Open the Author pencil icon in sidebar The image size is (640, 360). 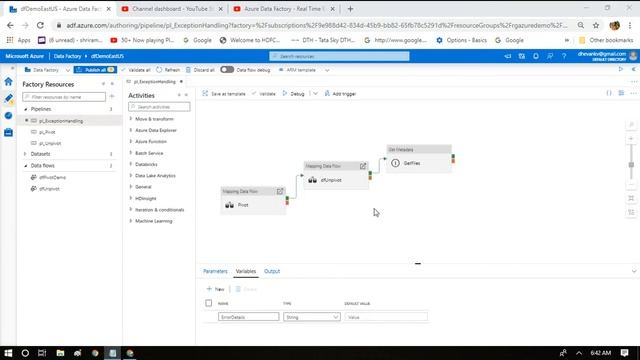tap(9, 98)
